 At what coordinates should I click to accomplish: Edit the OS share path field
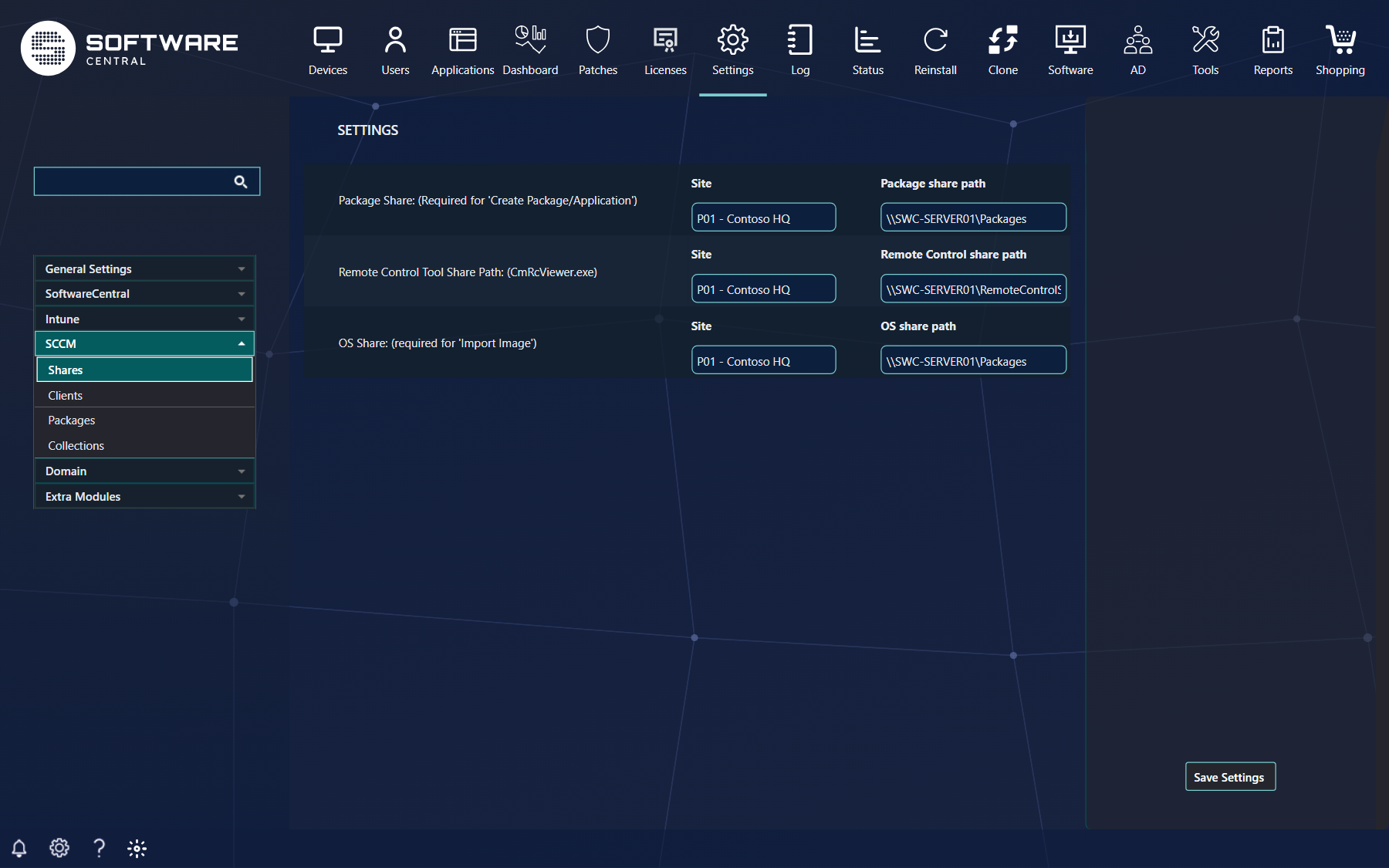tap(973, 360)
